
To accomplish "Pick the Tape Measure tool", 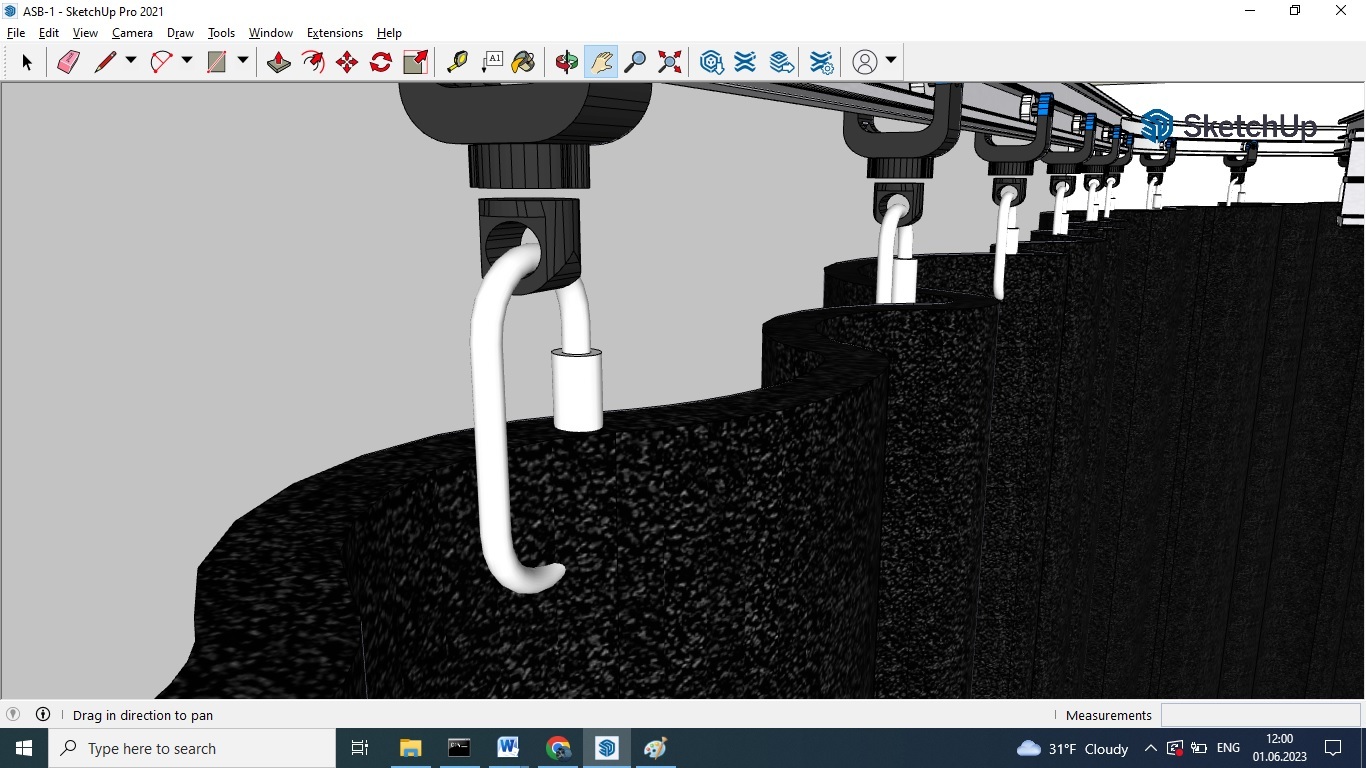I will [x=457, y=62].
